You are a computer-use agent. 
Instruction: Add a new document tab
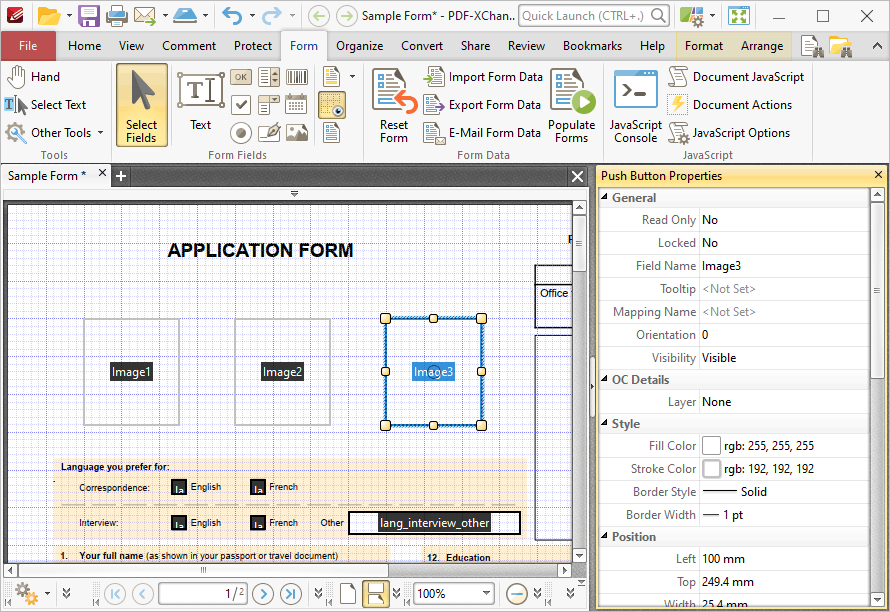[x=120, y=176]
